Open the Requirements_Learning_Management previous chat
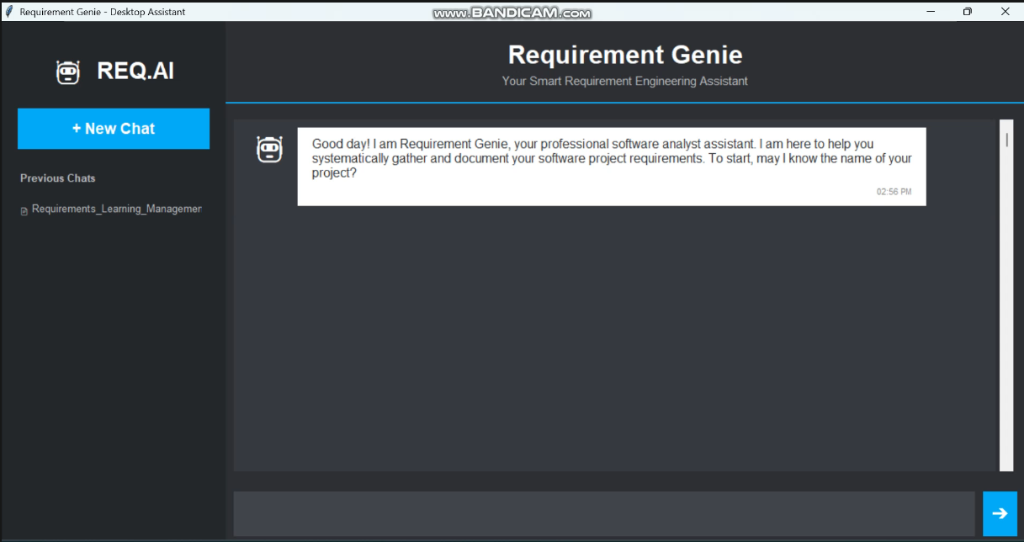The image size is (1024, 542). (x=116, y=209)
